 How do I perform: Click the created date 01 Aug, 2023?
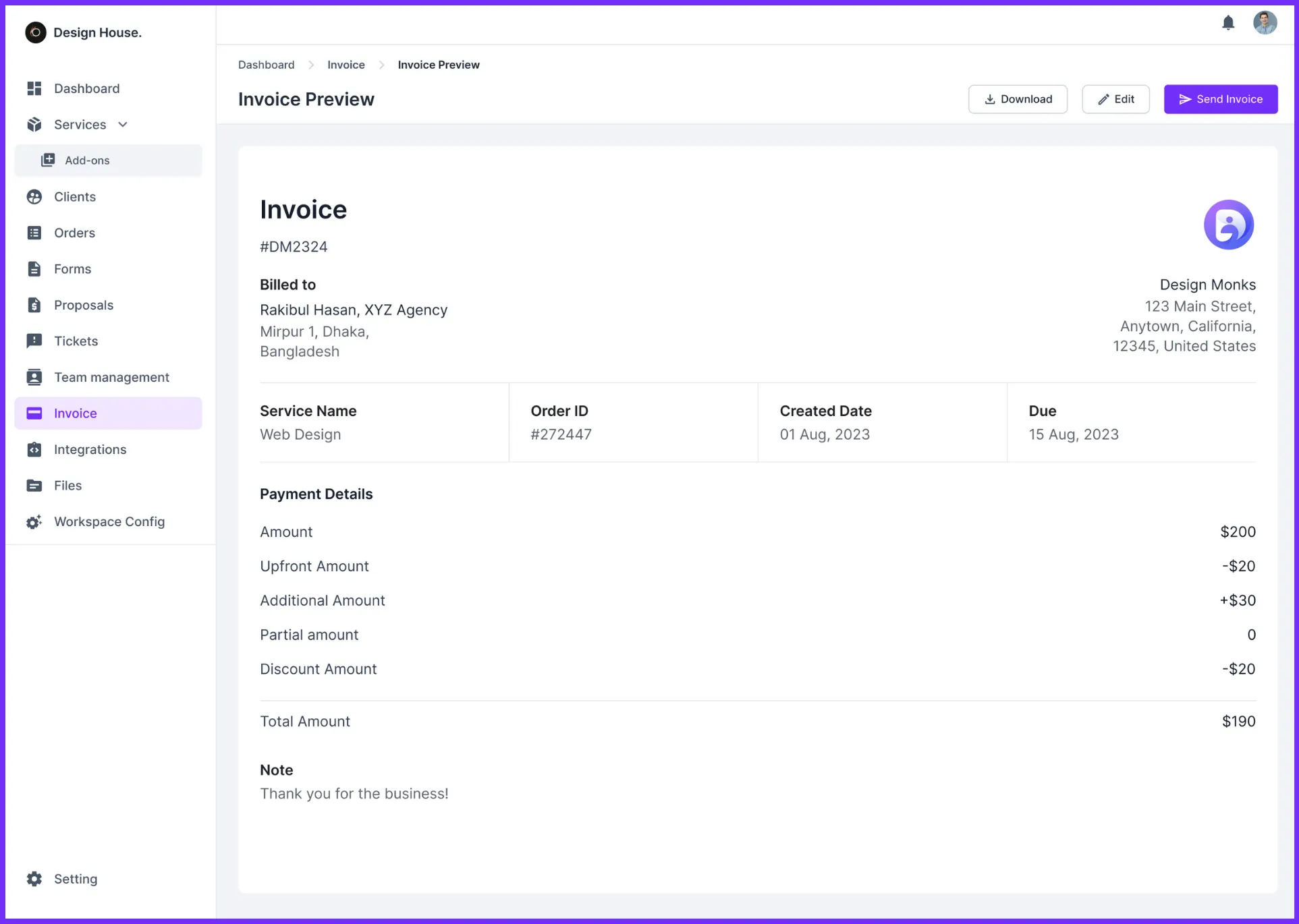[x=825, y=434]
